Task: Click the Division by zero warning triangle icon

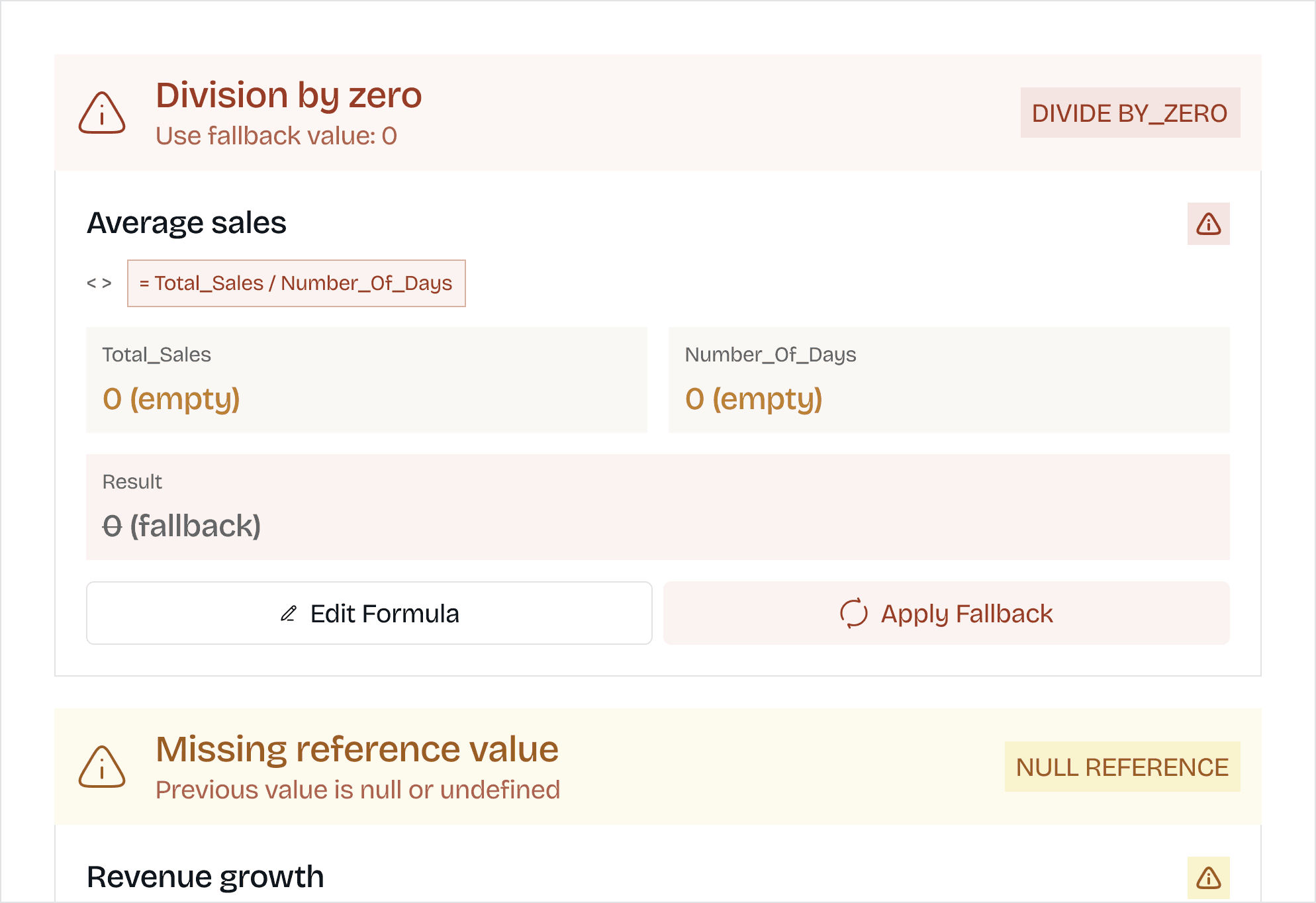Action: click(x=102, y=113)
